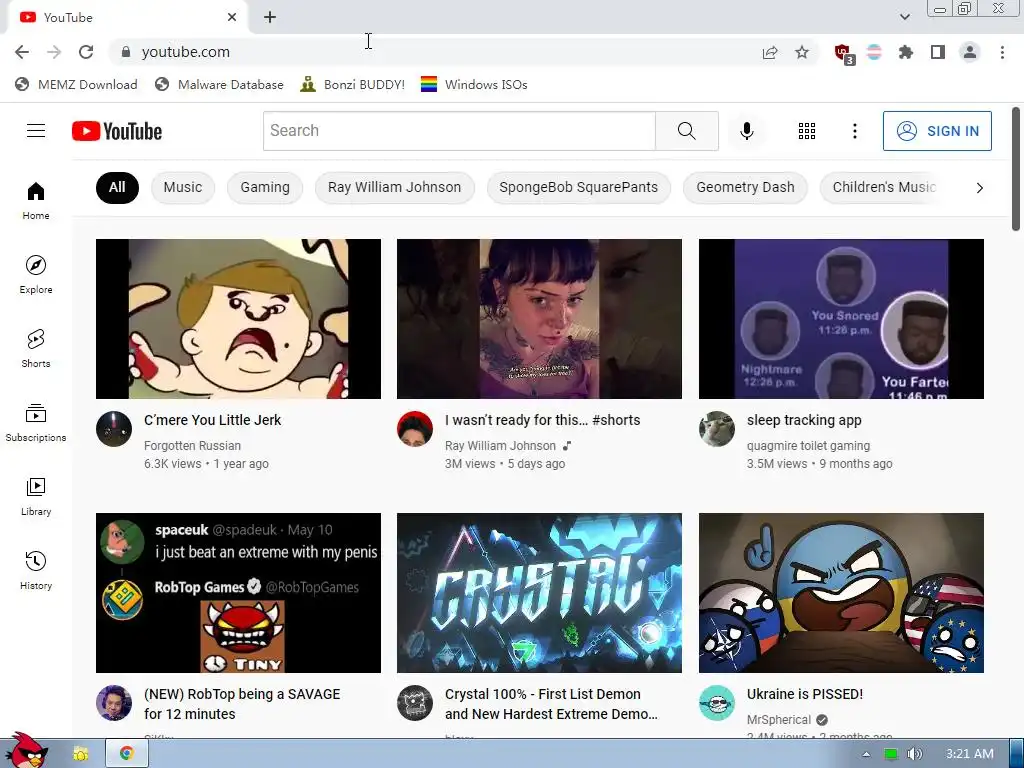The width and height of the screenshot is (1024, 768).
Task: Go to Home in sidebar
Action: tap(36, 200)
